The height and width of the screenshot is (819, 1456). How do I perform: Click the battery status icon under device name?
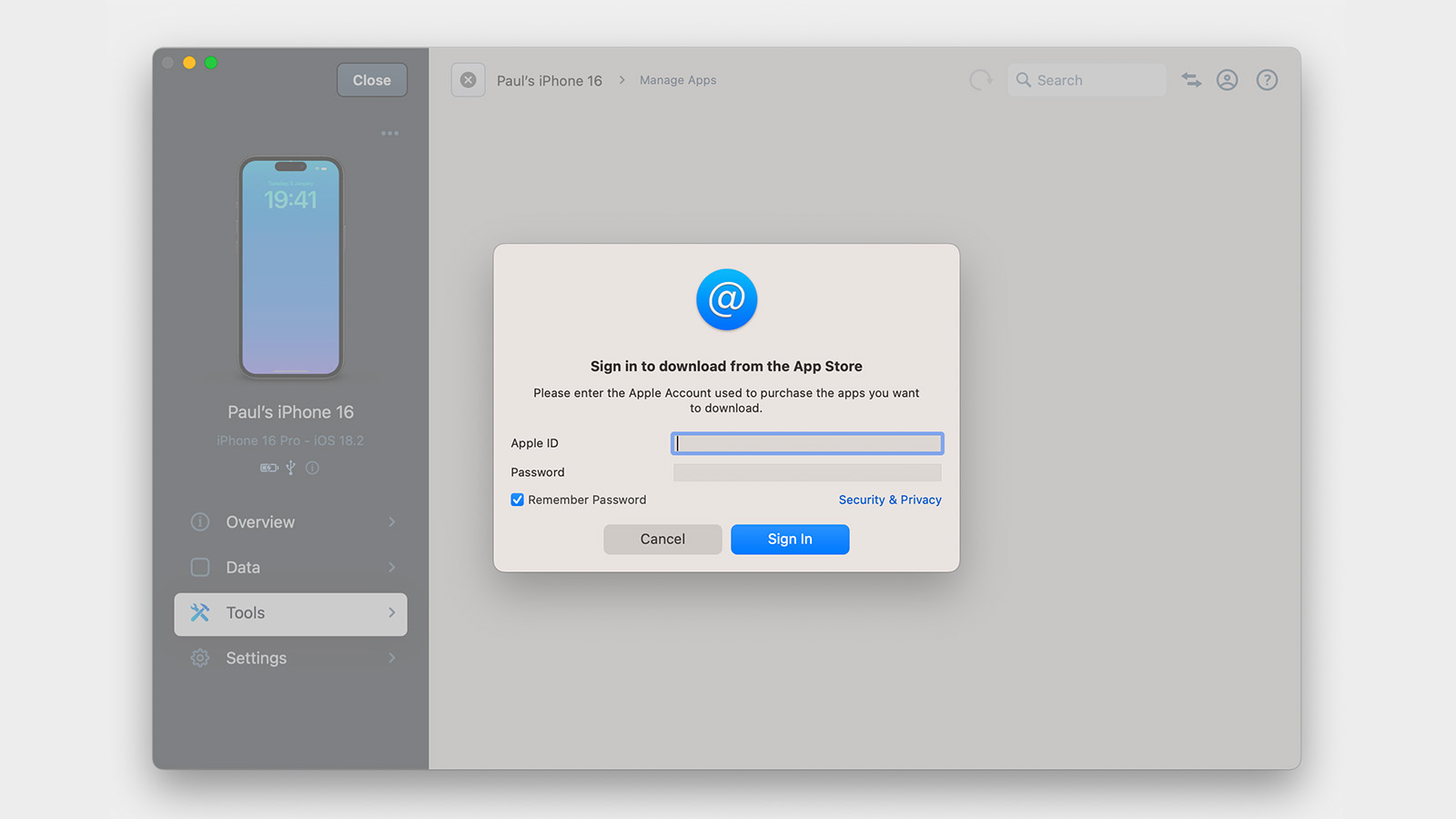point(269,468)
